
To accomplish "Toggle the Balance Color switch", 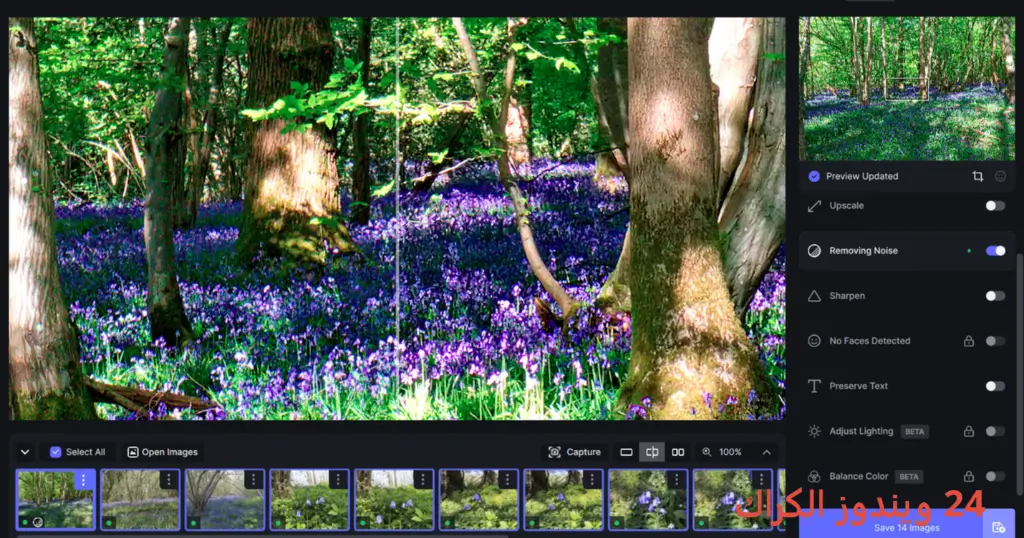I will (x=995, y=477).
